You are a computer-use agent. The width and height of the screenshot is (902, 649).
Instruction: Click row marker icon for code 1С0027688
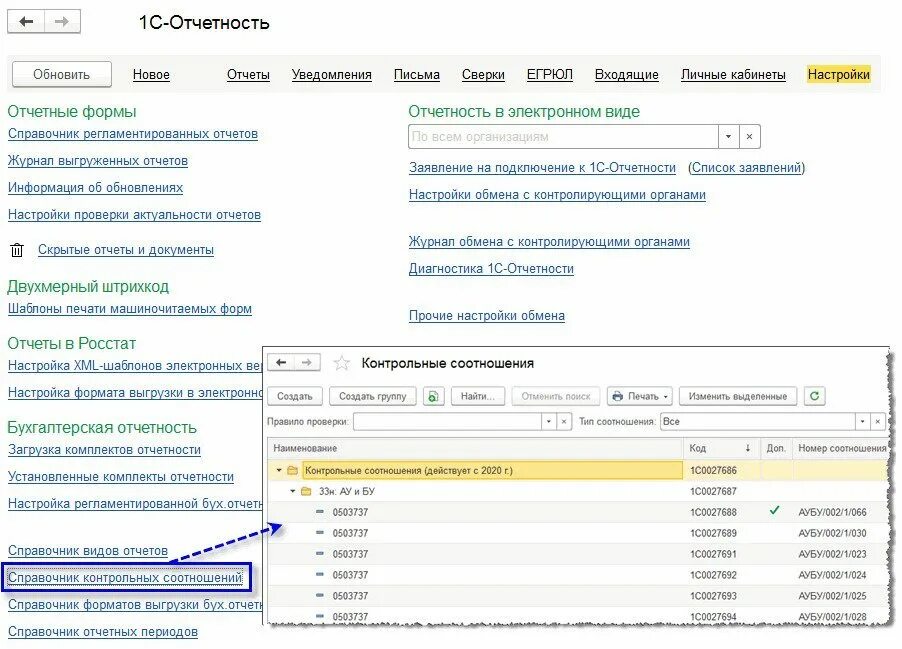[x=320, y=511]
